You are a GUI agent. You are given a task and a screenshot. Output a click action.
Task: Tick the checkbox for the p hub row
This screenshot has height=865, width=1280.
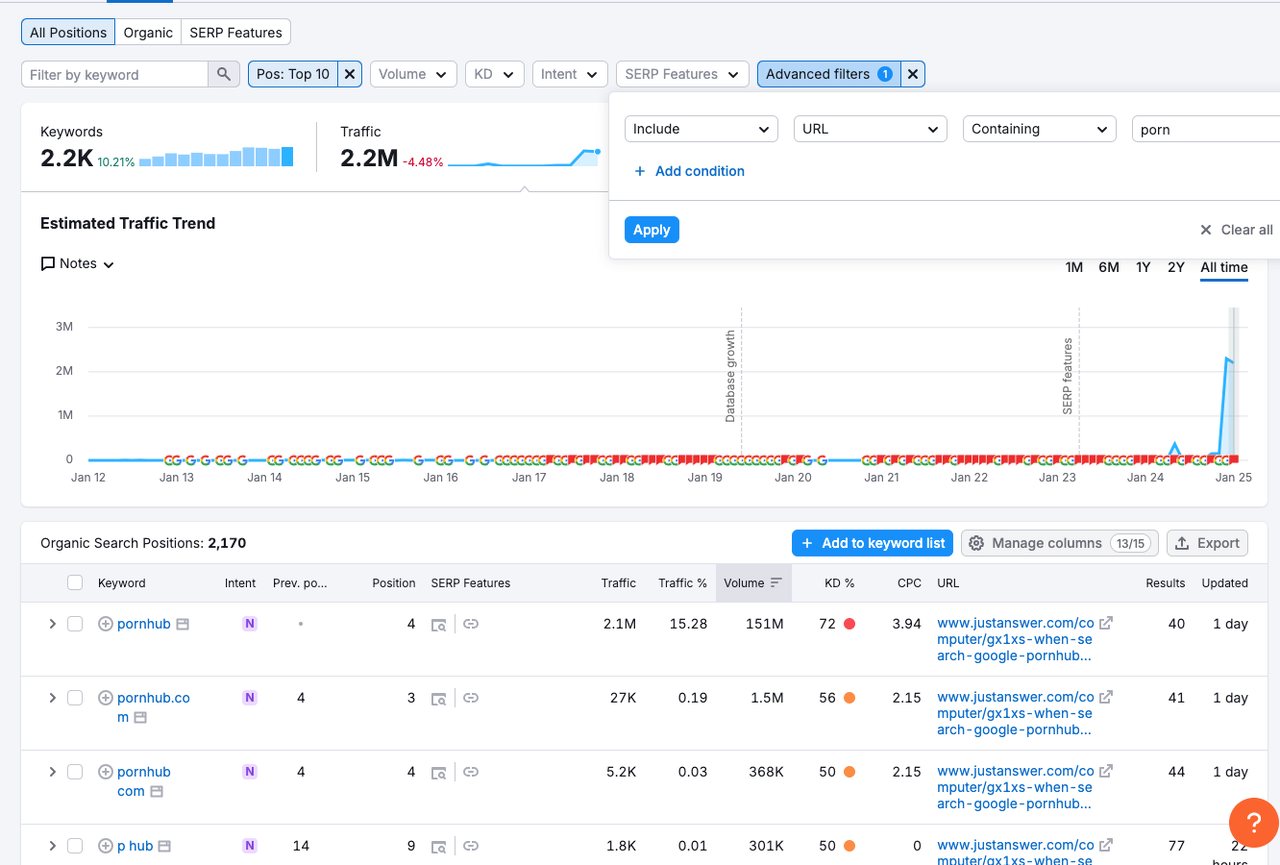[75, 846]
